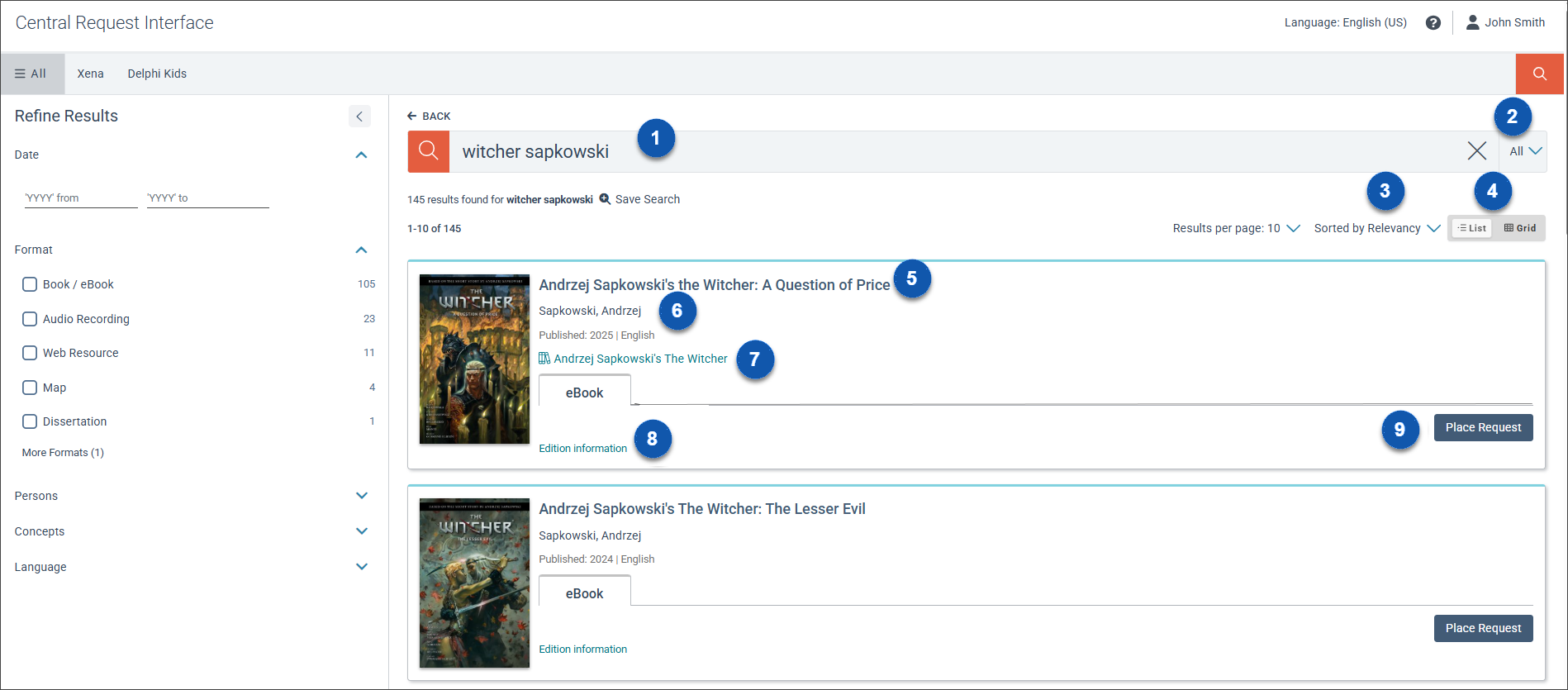
Task: Open the All hamburger menu
Action: pos(31,74)
